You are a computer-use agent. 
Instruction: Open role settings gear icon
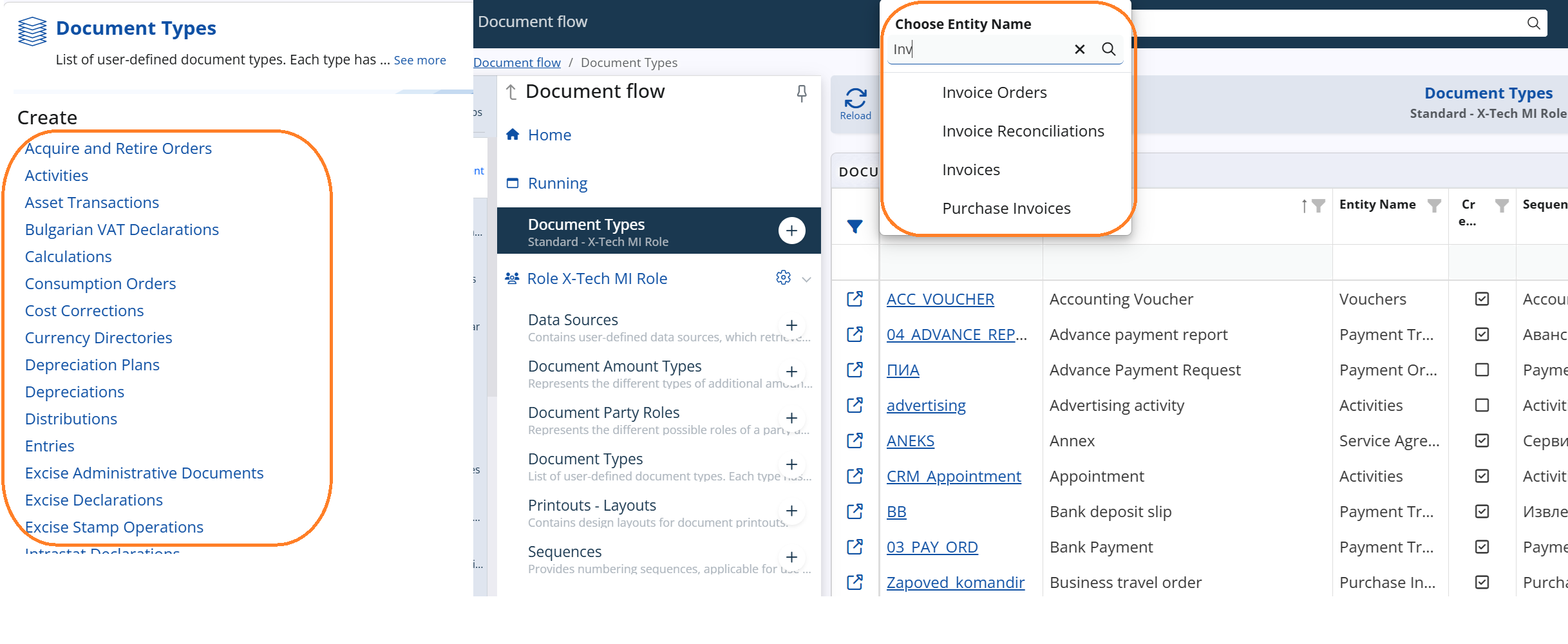click(x=783, y=278)
